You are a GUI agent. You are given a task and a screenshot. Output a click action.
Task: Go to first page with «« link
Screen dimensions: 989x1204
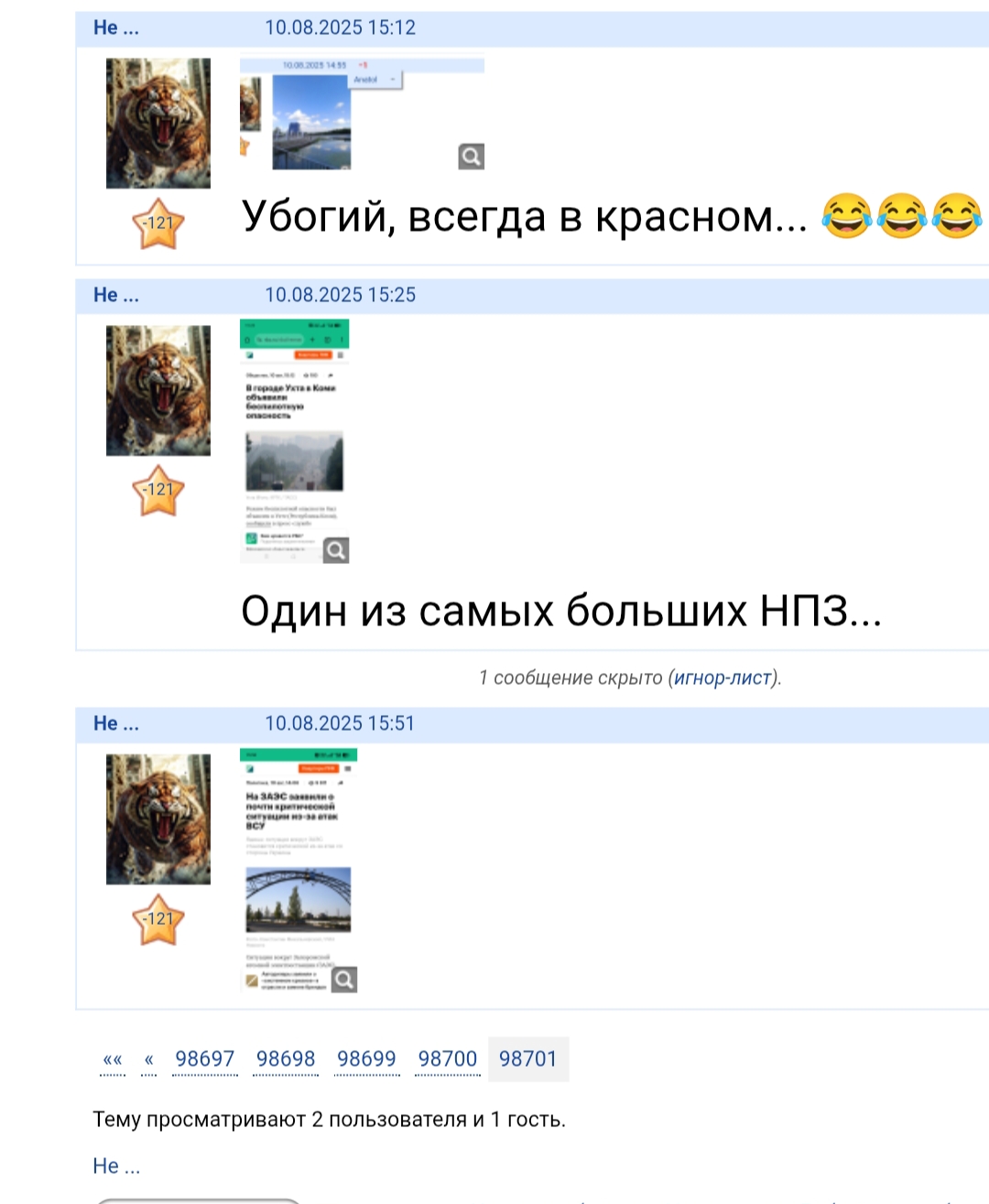pos(113,1060)
